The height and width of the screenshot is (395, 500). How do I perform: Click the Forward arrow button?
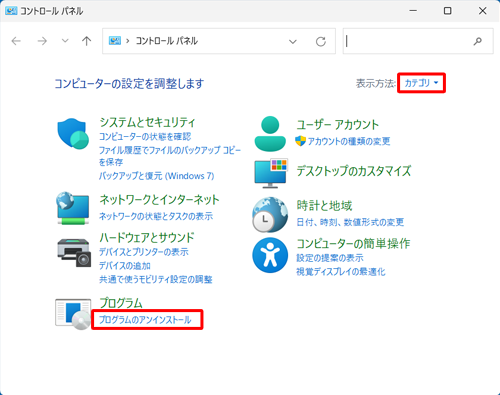42,41
